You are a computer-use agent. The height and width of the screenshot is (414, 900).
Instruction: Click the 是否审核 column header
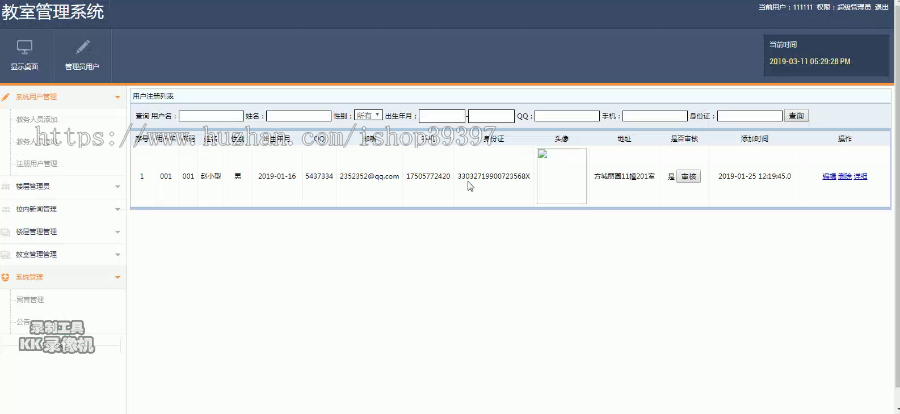coord(684,139)
